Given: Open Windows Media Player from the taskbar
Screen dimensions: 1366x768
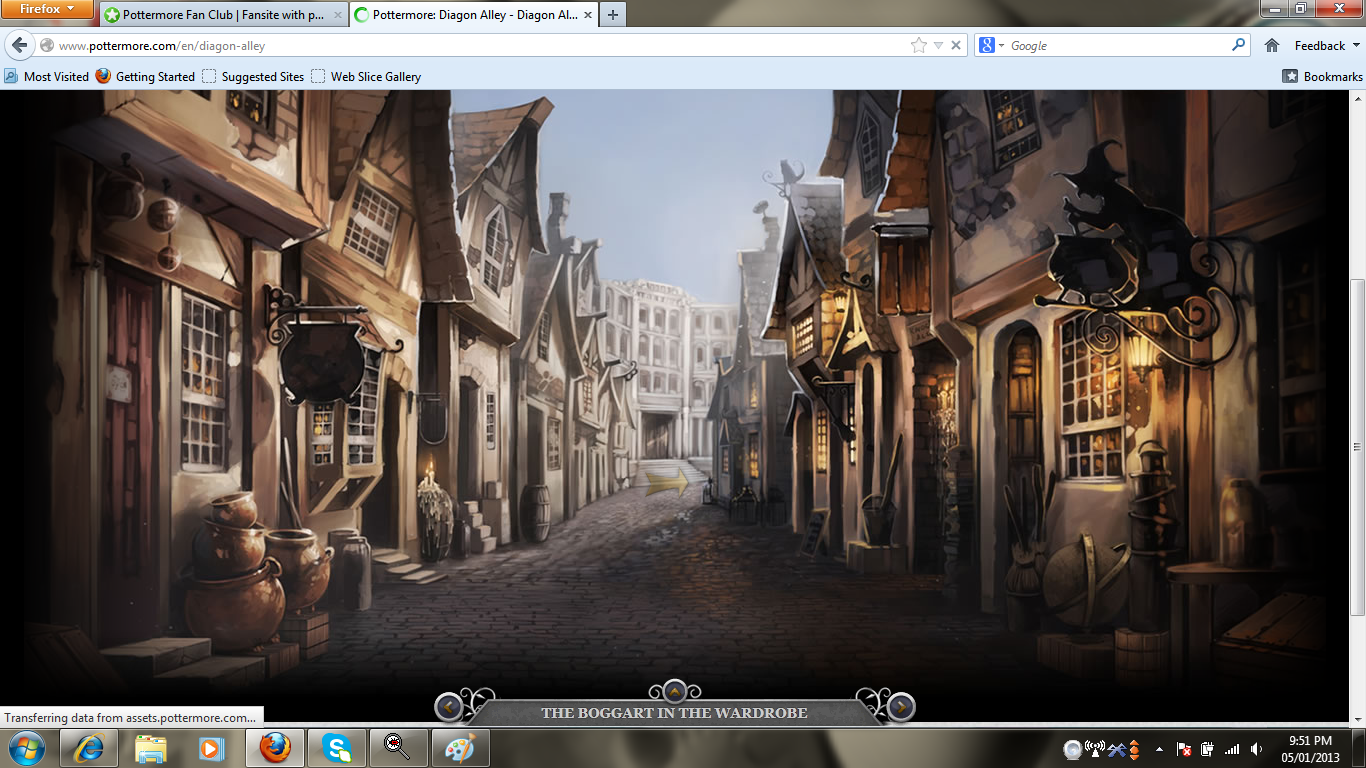Looking at the screenshot, I should 212,748.
